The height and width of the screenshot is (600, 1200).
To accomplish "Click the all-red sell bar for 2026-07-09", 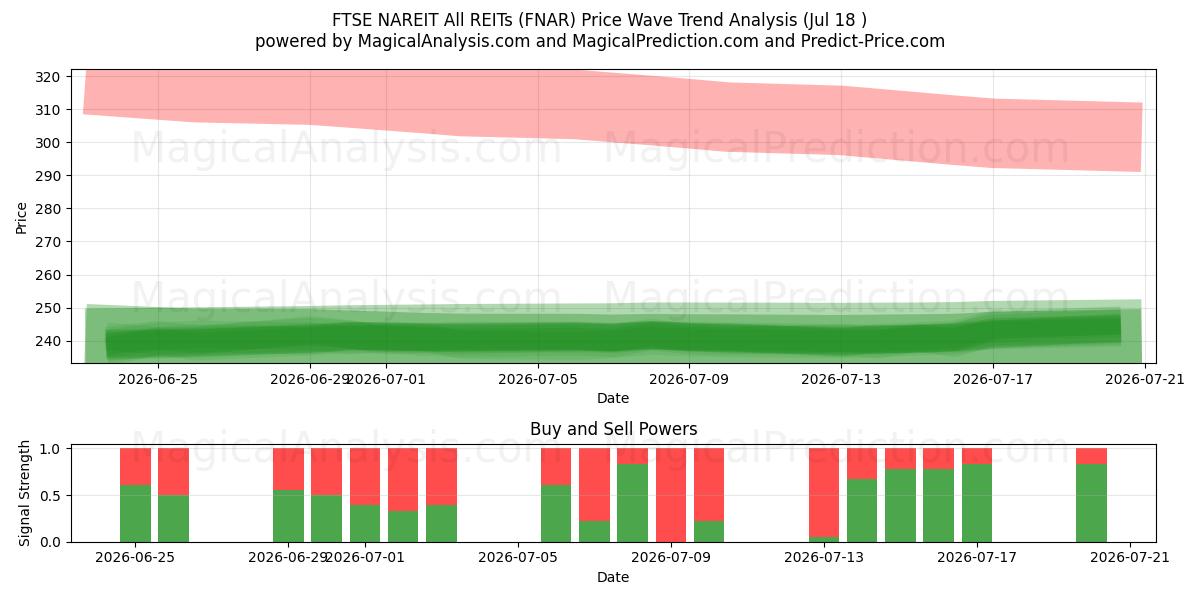I will tap(671, 495).
